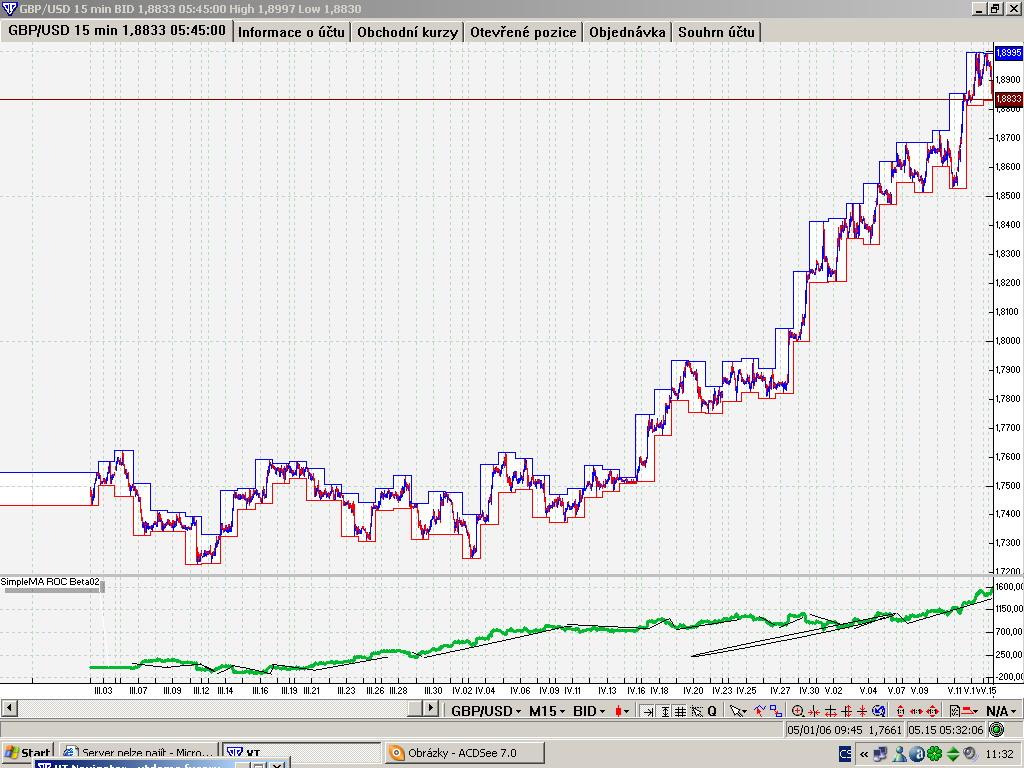Click the 1,8995 high price label
Screen dimensions: 1024x768
point(1008,52)
